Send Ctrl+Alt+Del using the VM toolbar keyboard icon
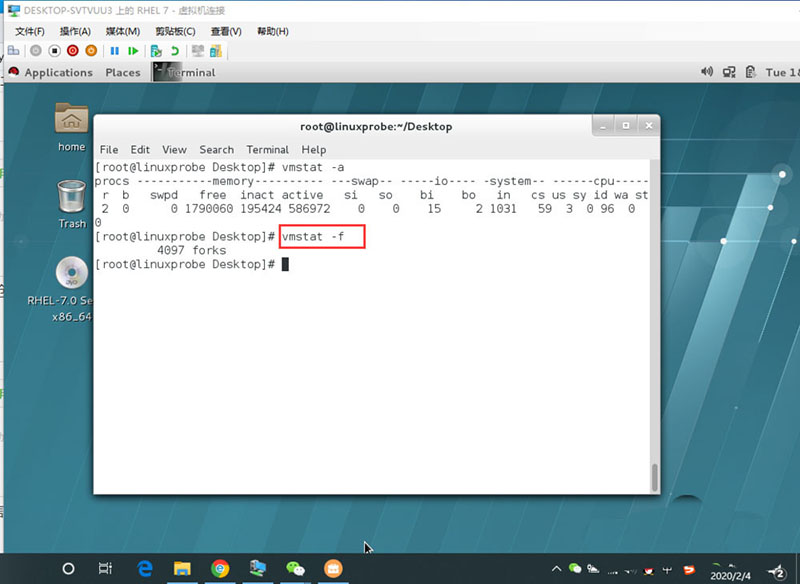The image size is (800, 584). 13,52
